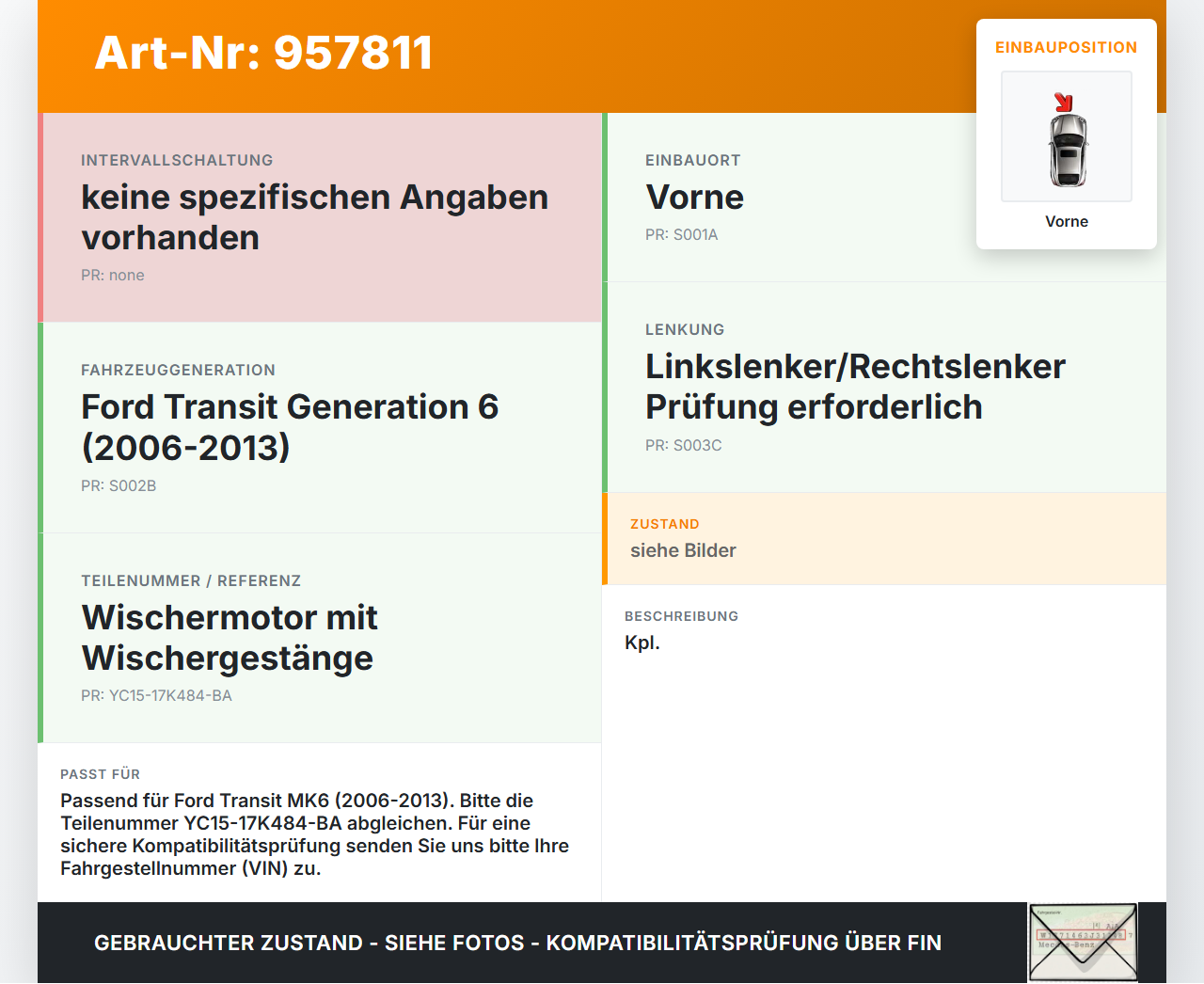This screenshot has height=984, width=1204.
Task: Click the Gebrauchter Zustand footer banner text
Action: pos(517,943)
